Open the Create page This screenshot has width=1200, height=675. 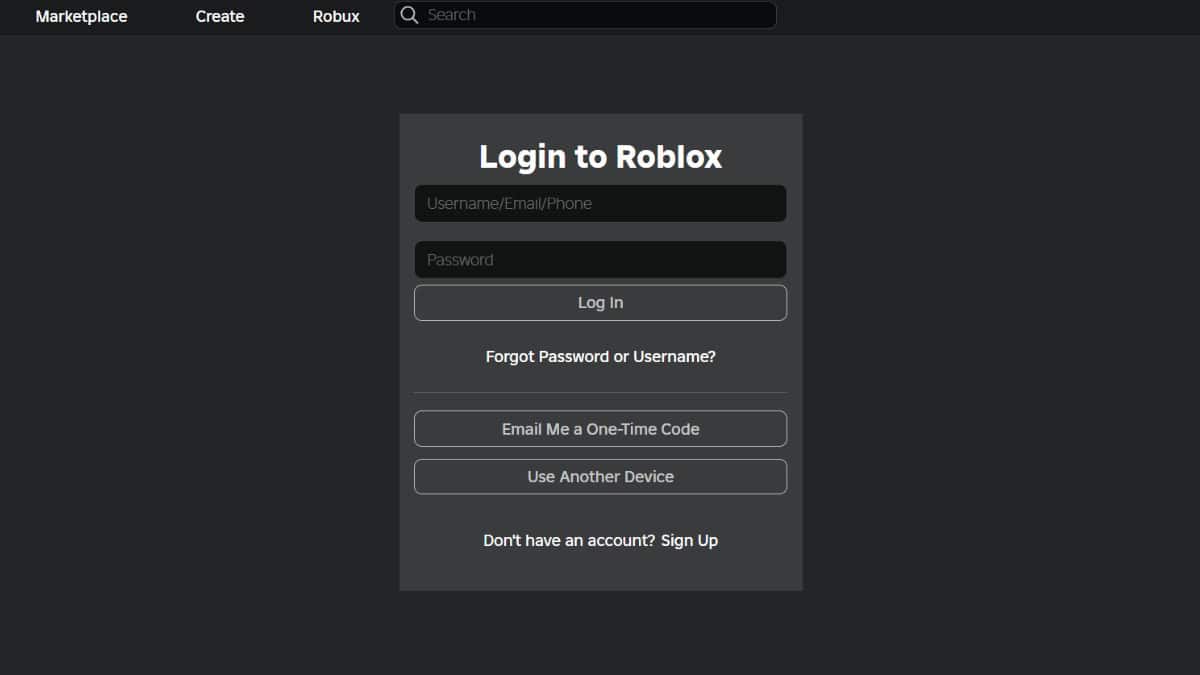click(x=219, y=16)
